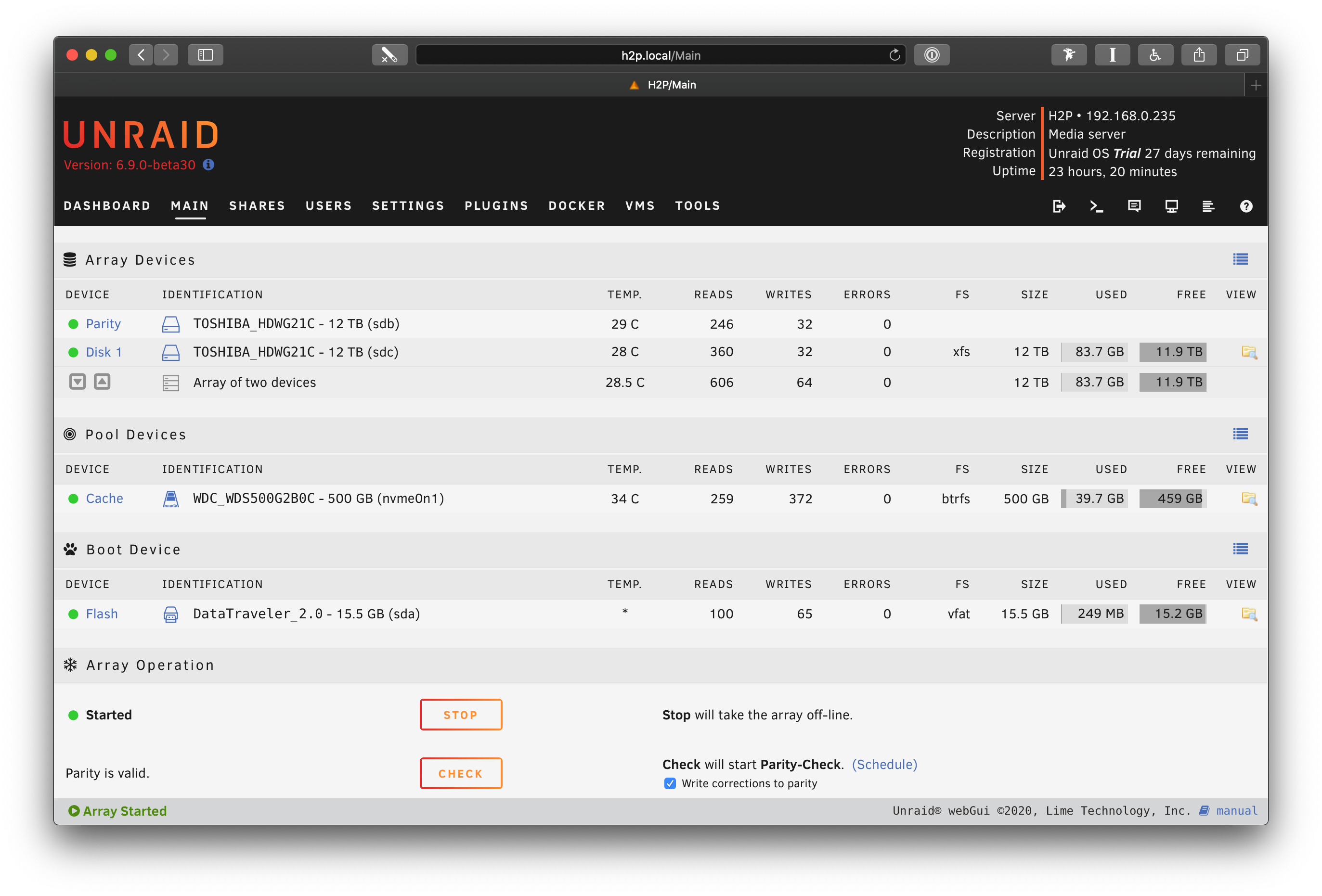Open the Disk 1 device link
Image resolution: width=1322 pixels, height=896 pixels.
pyautogui.click(x=104, y=353)
